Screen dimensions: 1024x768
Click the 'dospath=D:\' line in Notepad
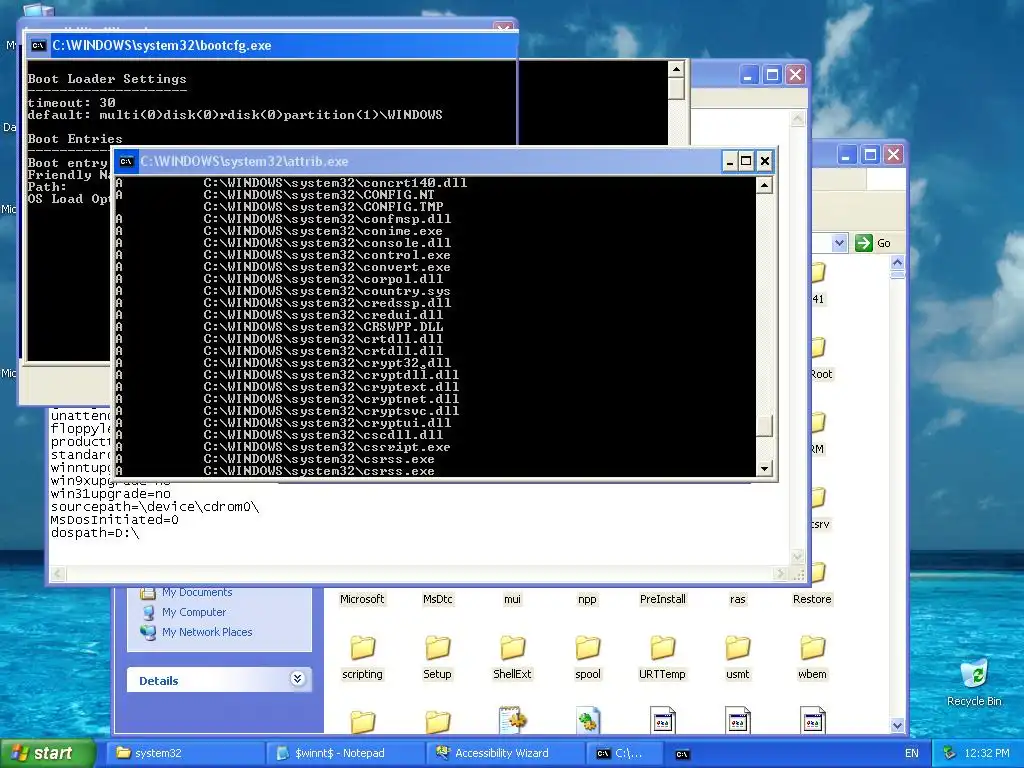[95, 533]
